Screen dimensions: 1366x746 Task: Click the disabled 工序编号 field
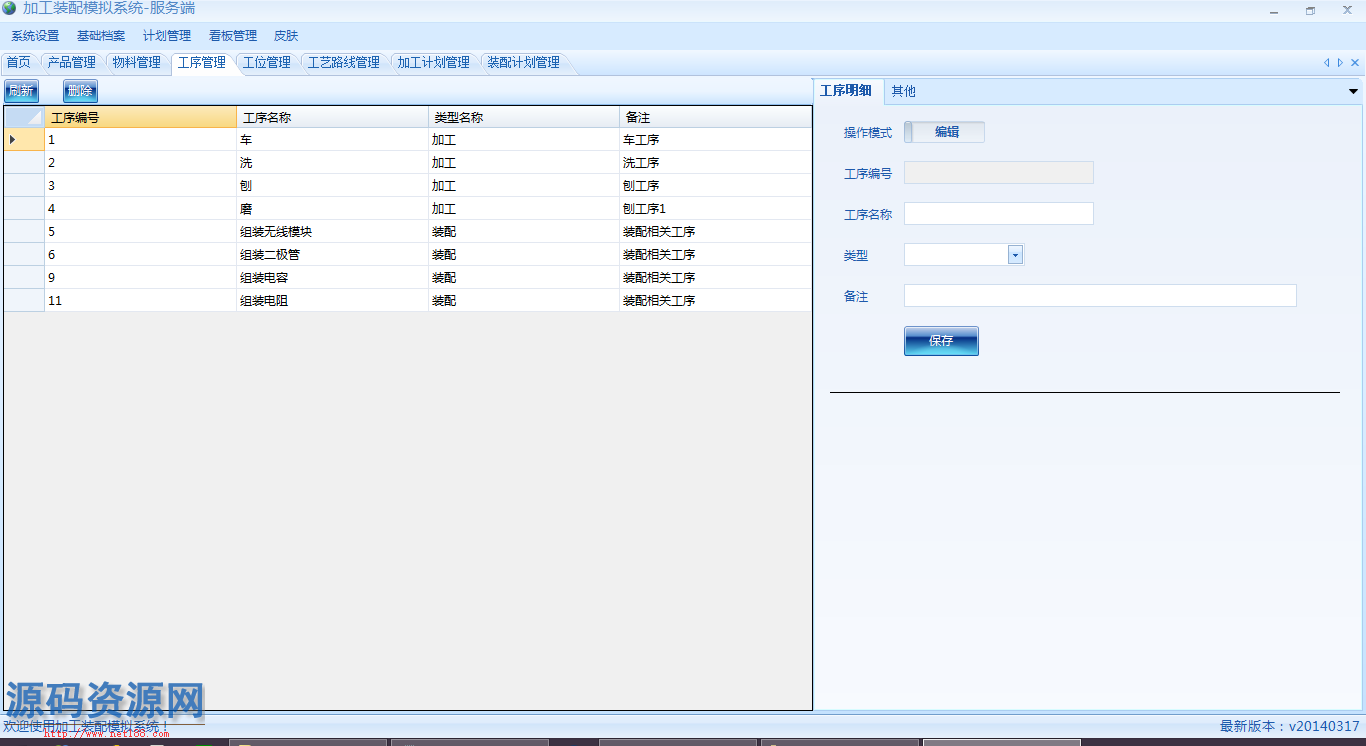(999, 173)
